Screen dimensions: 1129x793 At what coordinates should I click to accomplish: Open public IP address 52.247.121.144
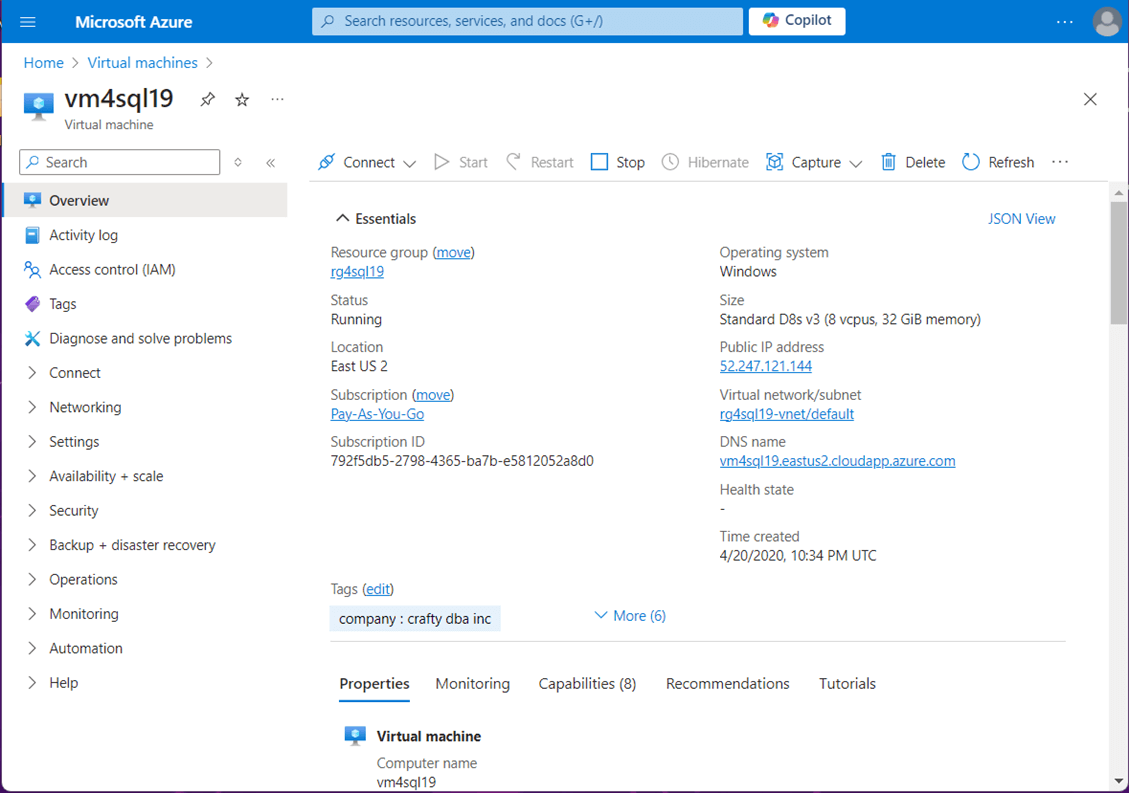tap(765, 366)
